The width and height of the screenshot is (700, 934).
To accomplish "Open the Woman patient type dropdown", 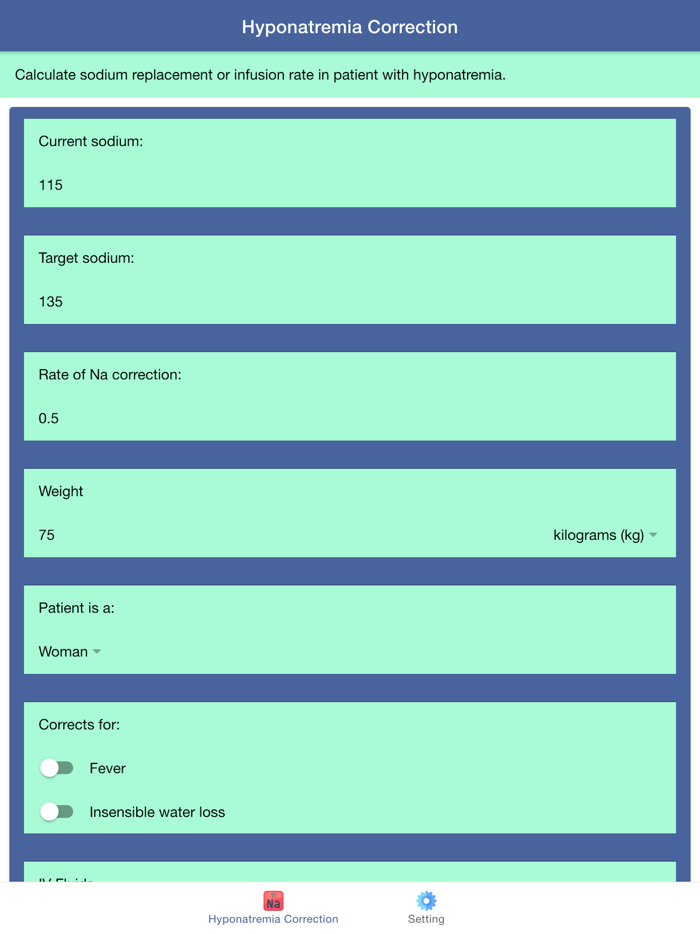I will click(x=63, y=652).
